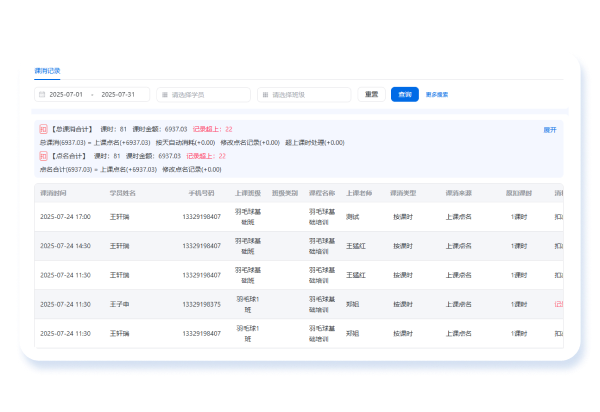Click 记录超上: 22 in 总课消合计 line

212,129
